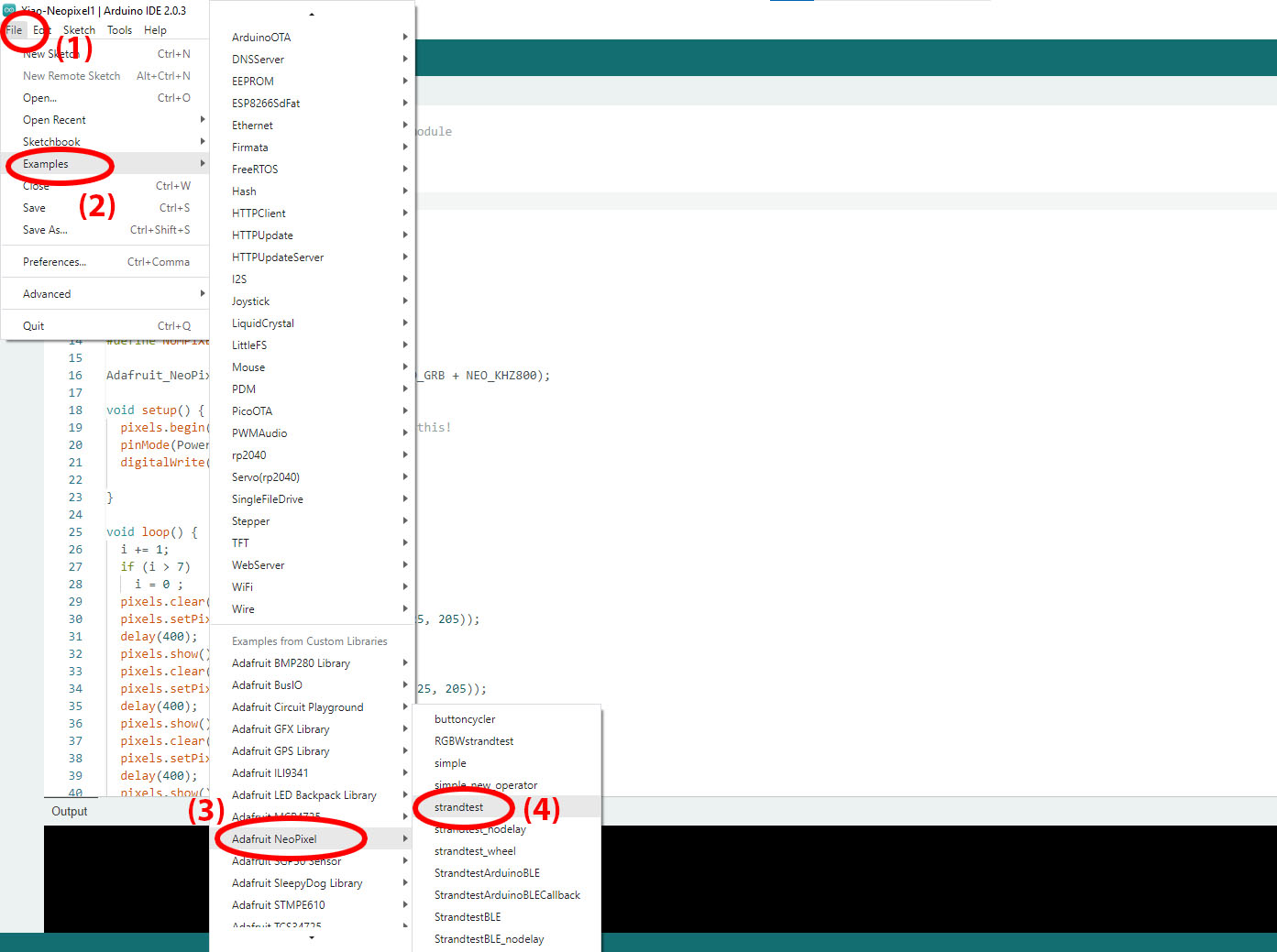Open Adafruit Circuit Playground examples
This screenshot has height=952, width=1277.
pos(312,707)
